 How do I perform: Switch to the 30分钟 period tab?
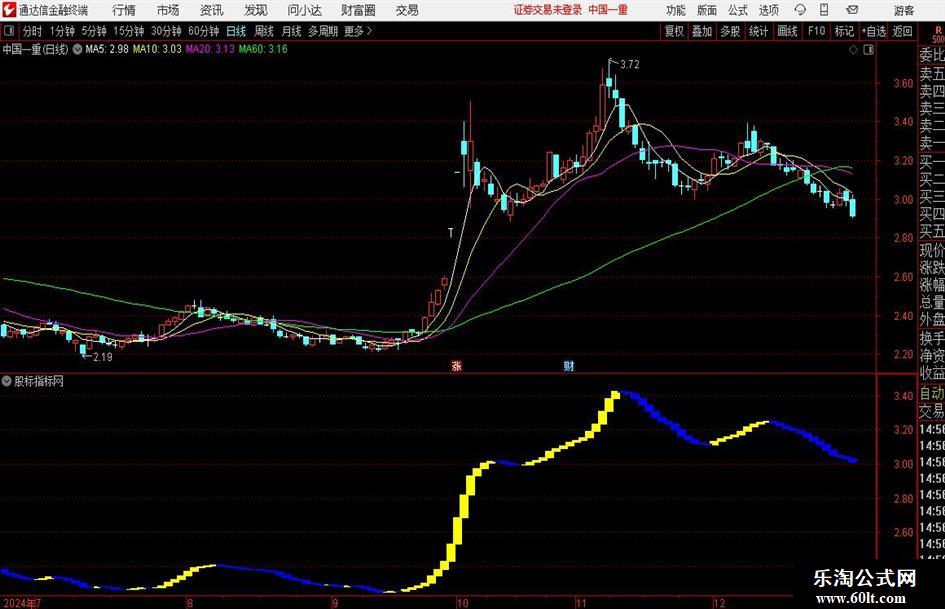[x=166, y=31]
